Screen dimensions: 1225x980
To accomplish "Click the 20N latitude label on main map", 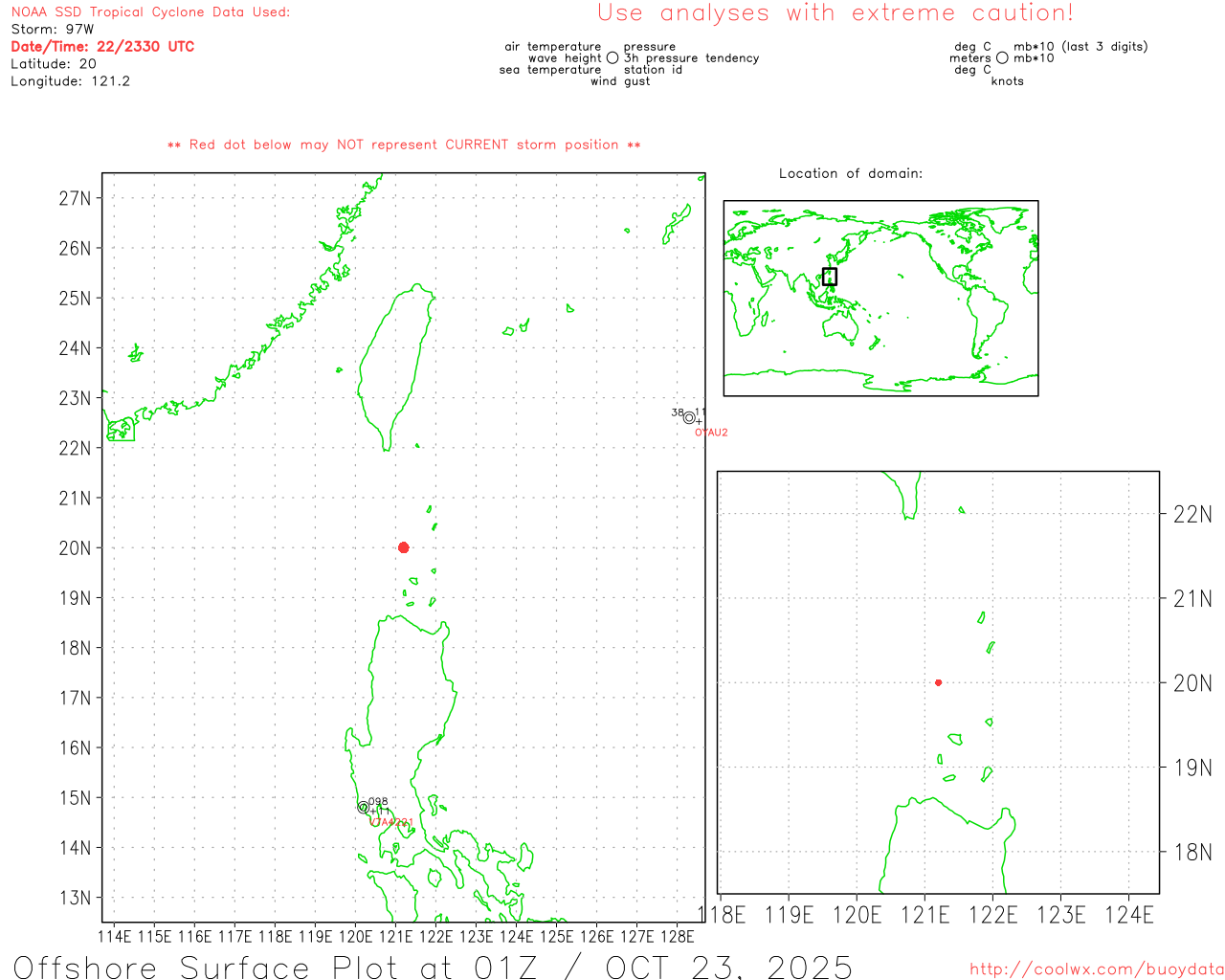I will (x=75, y=548).
